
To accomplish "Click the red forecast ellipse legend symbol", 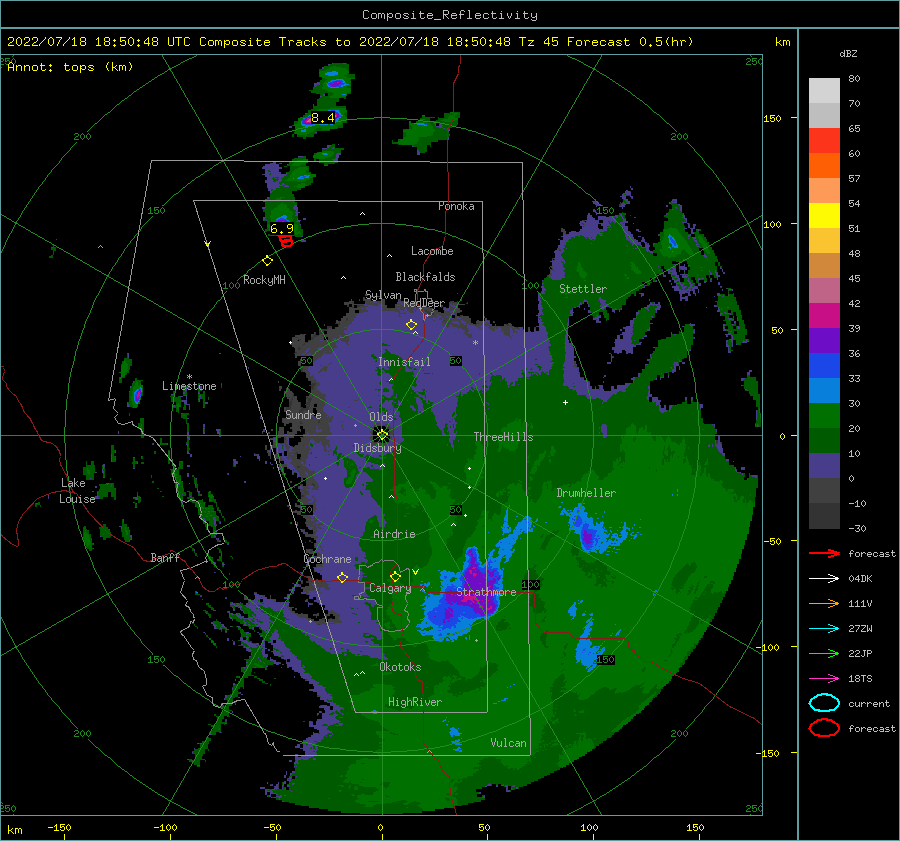I will [x=824, y=728].
